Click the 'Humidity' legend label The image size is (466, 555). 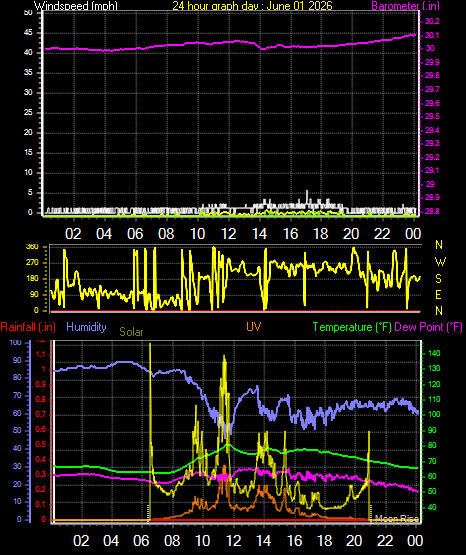coord(86,327)
